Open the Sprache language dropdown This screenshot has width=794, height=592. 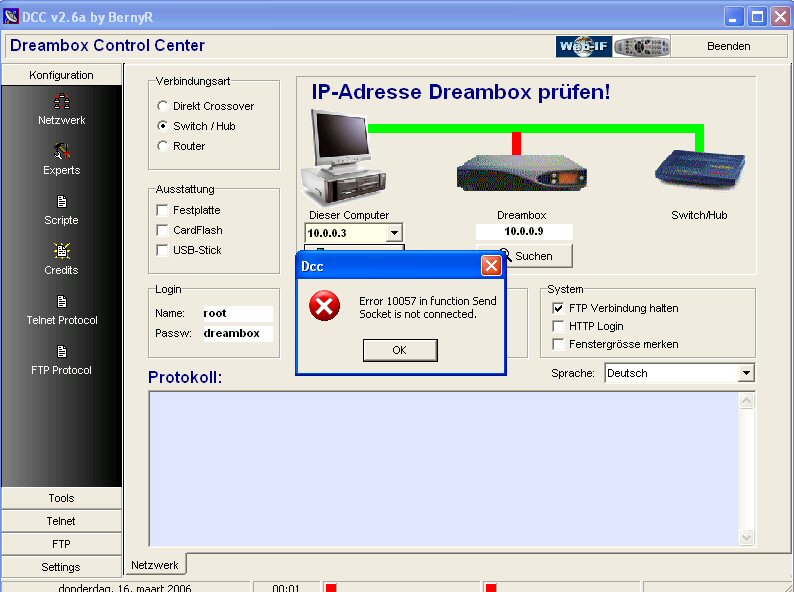tap(745, 373)
